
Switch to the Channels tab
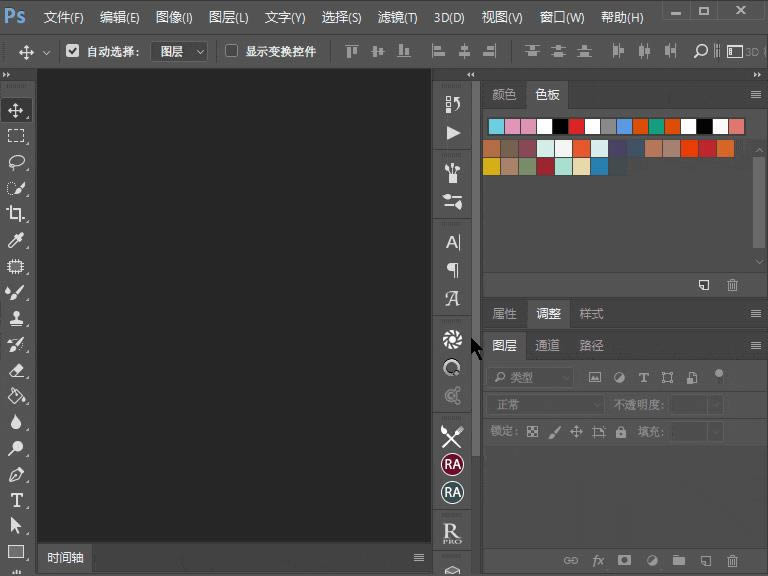547,345
